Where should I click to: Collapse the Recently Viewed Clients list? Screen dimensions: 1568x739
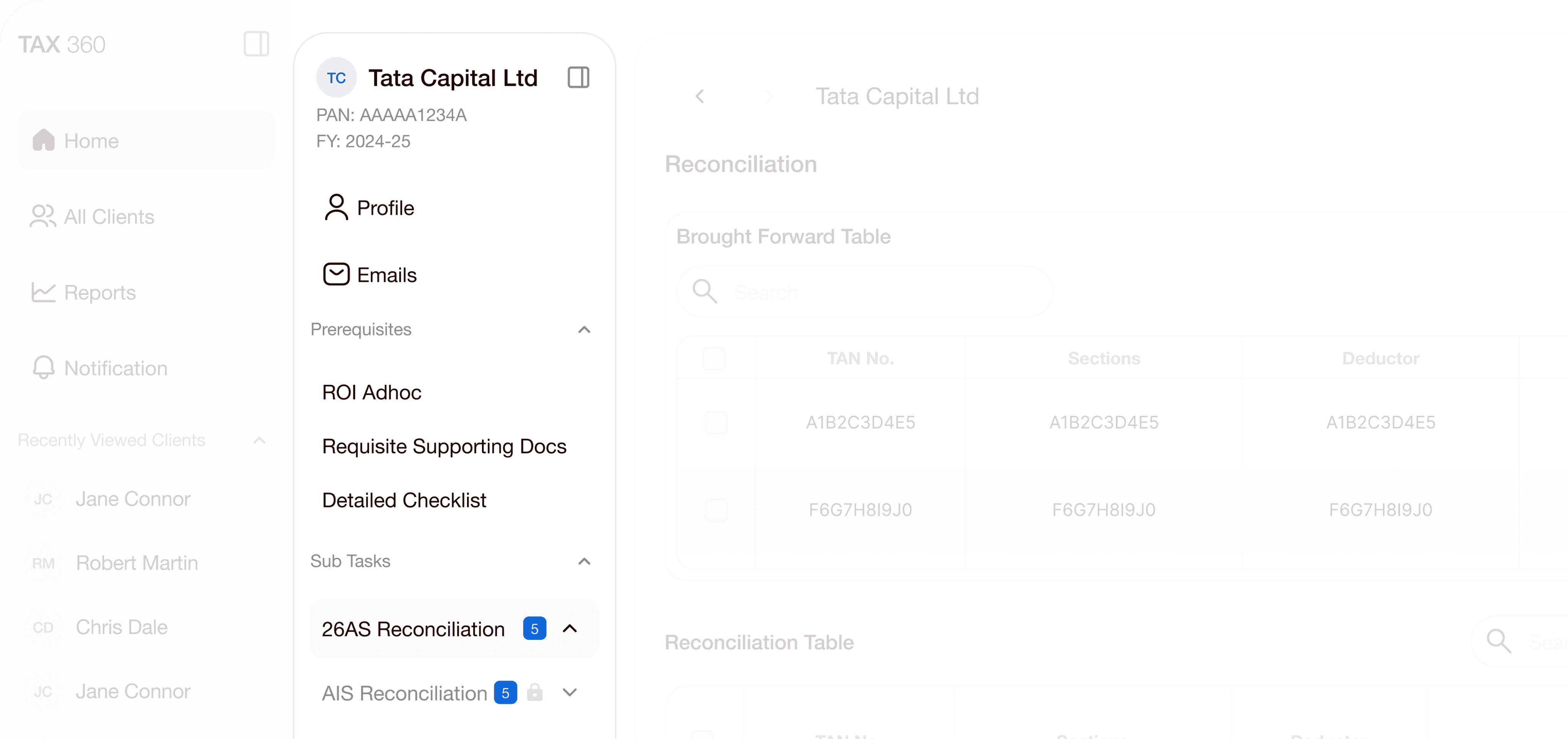coord(259,440)
